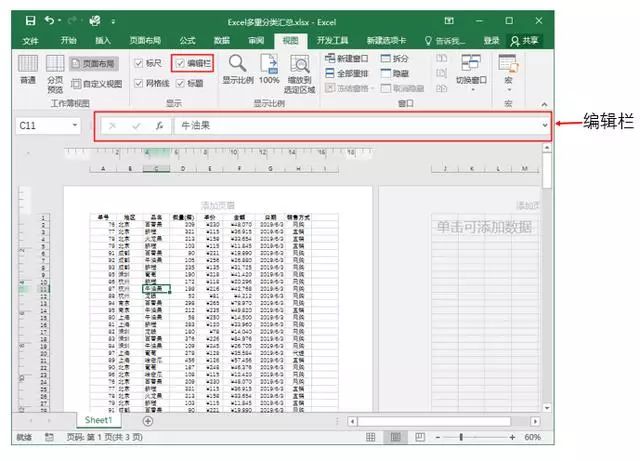Viewport: 640px width, 461px height.
Task: Click the 100% zoom icon
Action: coord(269,69)
